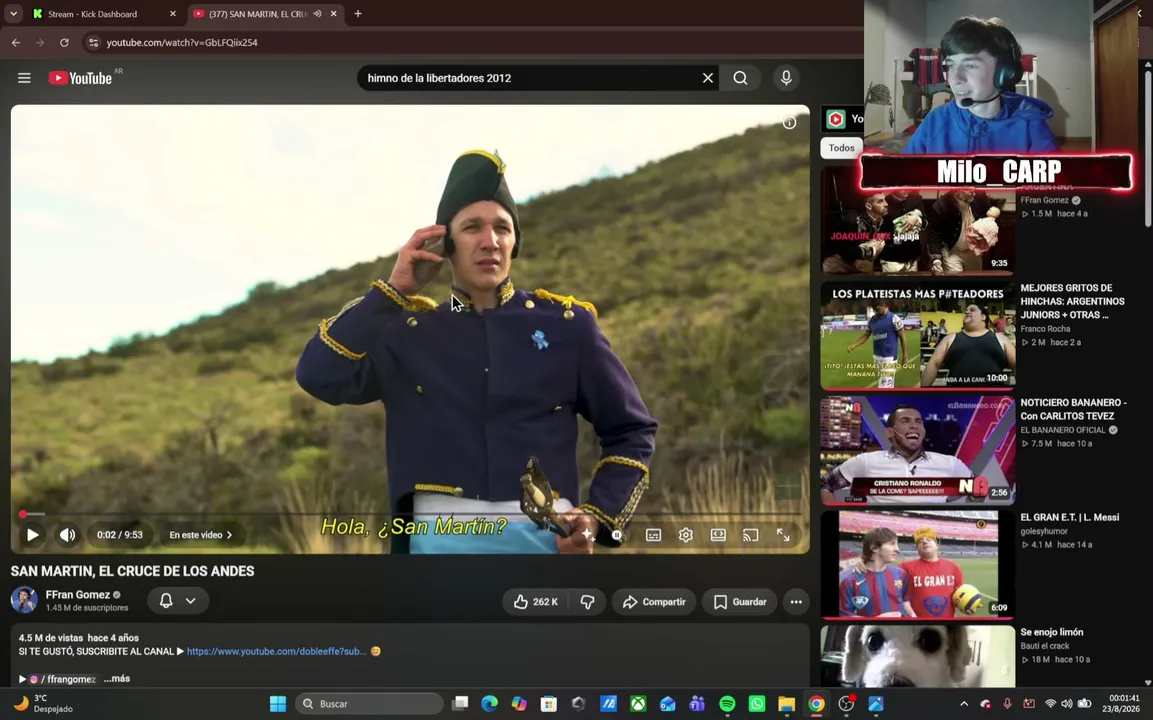Like the video (262 K)
The width and height of the screenshot is (1153, 720).
pyautogui.click(x=535, y=602)
